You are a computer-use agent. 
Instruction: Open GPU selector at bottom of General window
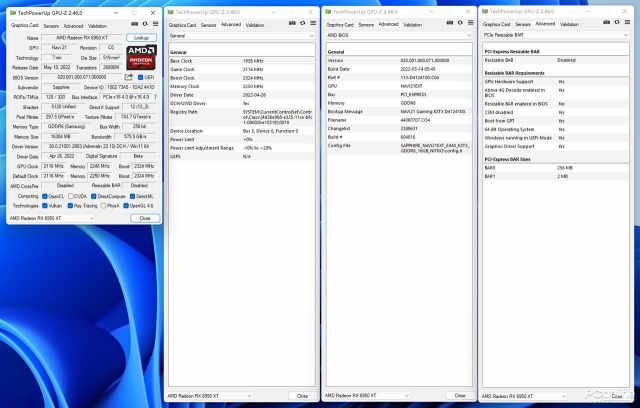(209, 396)
